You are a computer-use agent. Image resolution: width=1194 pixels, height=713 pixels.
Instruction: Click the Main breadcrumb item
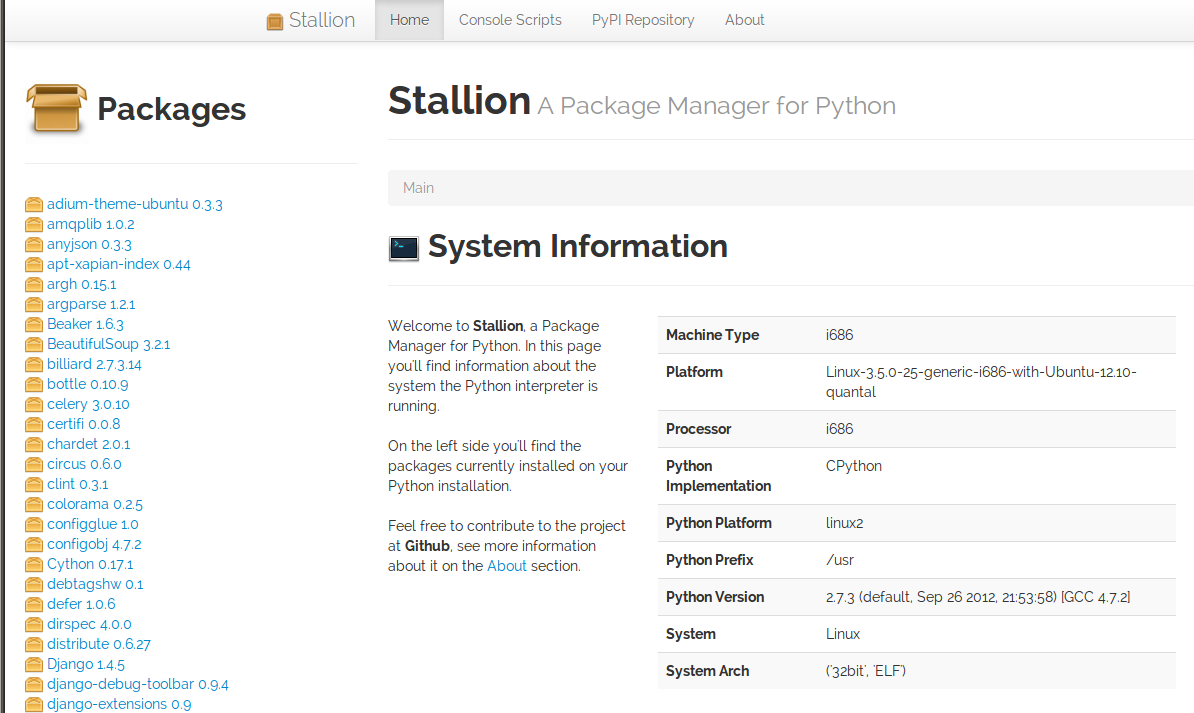[418, 188]
